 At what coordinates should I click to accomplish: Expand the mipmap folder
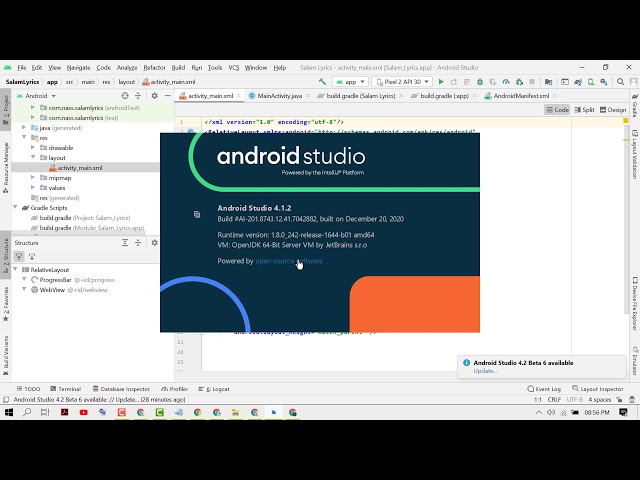[x=33, y=177]
